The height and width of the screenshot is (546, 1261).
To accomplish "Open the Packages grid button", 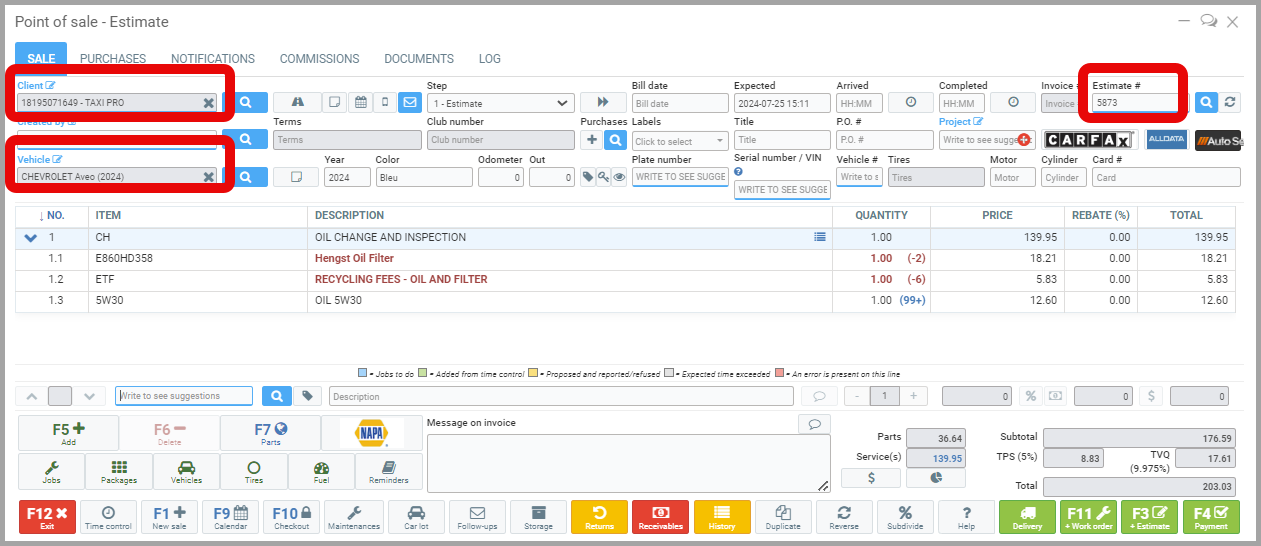I will [x=119, y=471].
